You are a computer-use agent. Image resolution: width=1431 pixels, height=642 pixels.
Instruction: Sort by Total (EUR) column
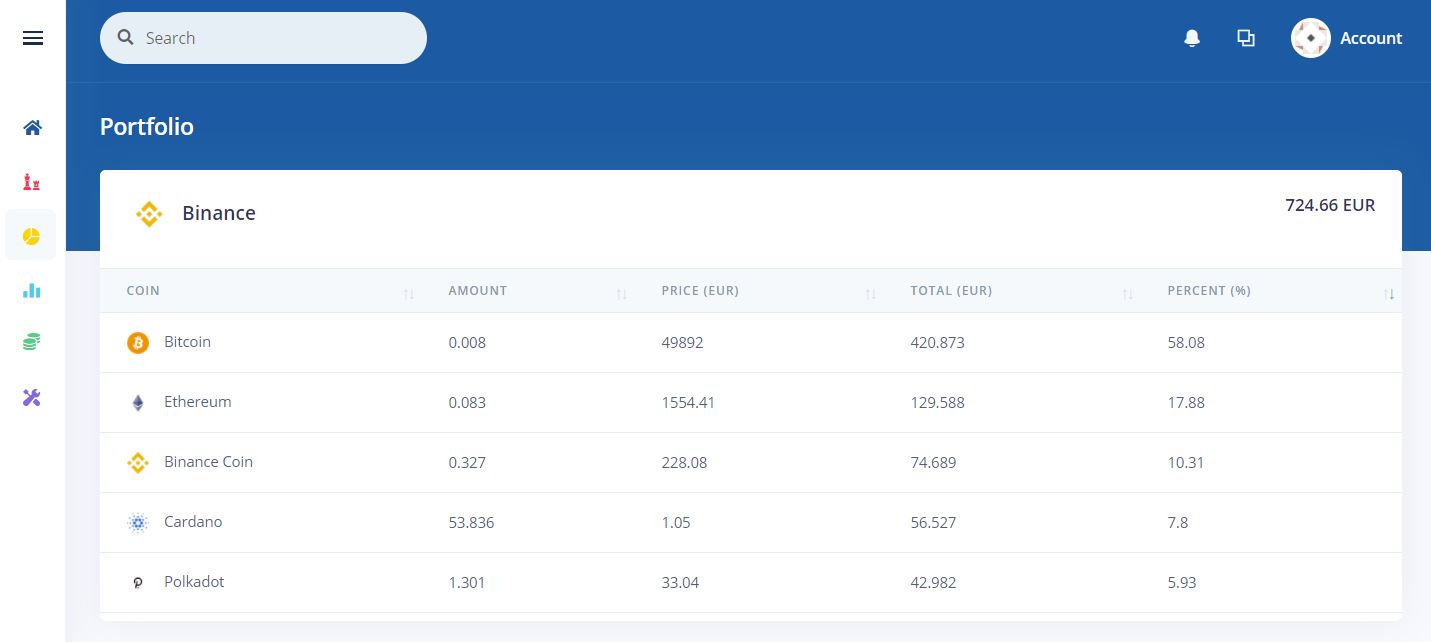click(x=950, y=291)
